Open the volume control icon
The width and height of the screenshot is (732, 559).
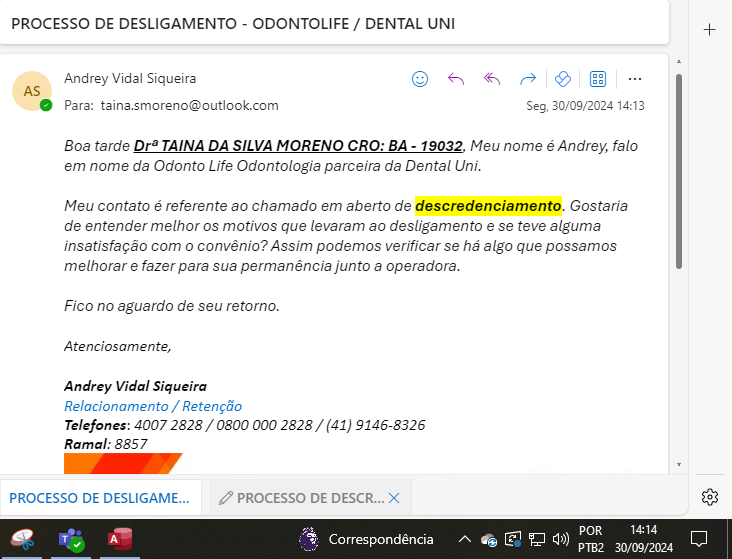click(x=560, y=539)
